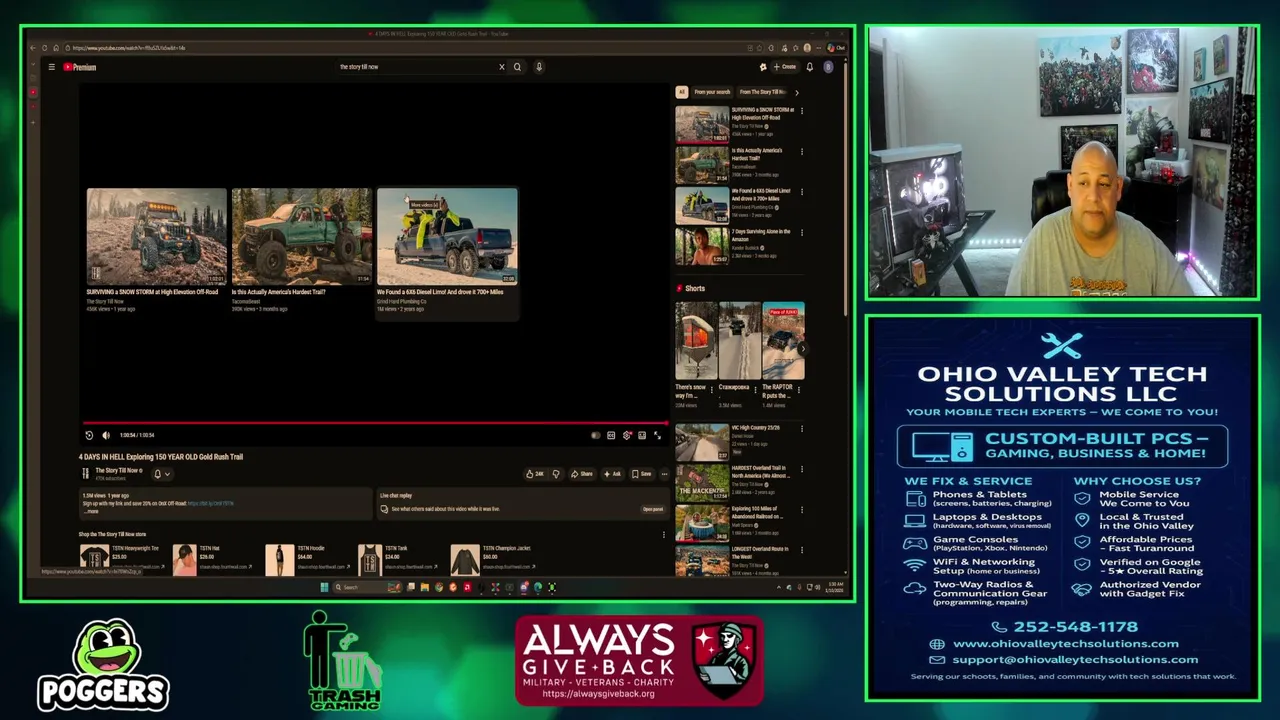Open the YouTube hamburger guide menu
The height and width of the screenshot is (720, 1280).
click(51, 67)
